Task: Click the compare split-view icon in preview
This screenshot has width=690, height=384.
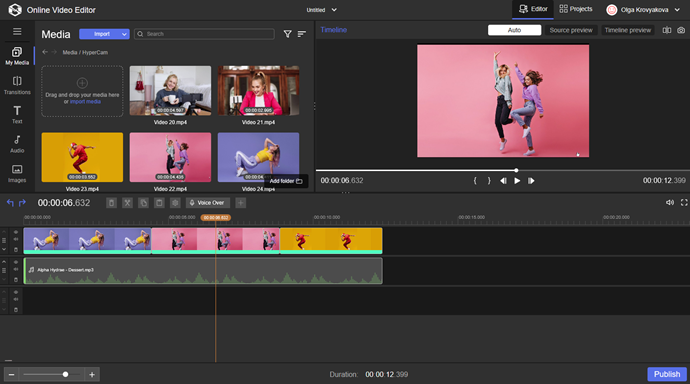Action: pos(667,30)
